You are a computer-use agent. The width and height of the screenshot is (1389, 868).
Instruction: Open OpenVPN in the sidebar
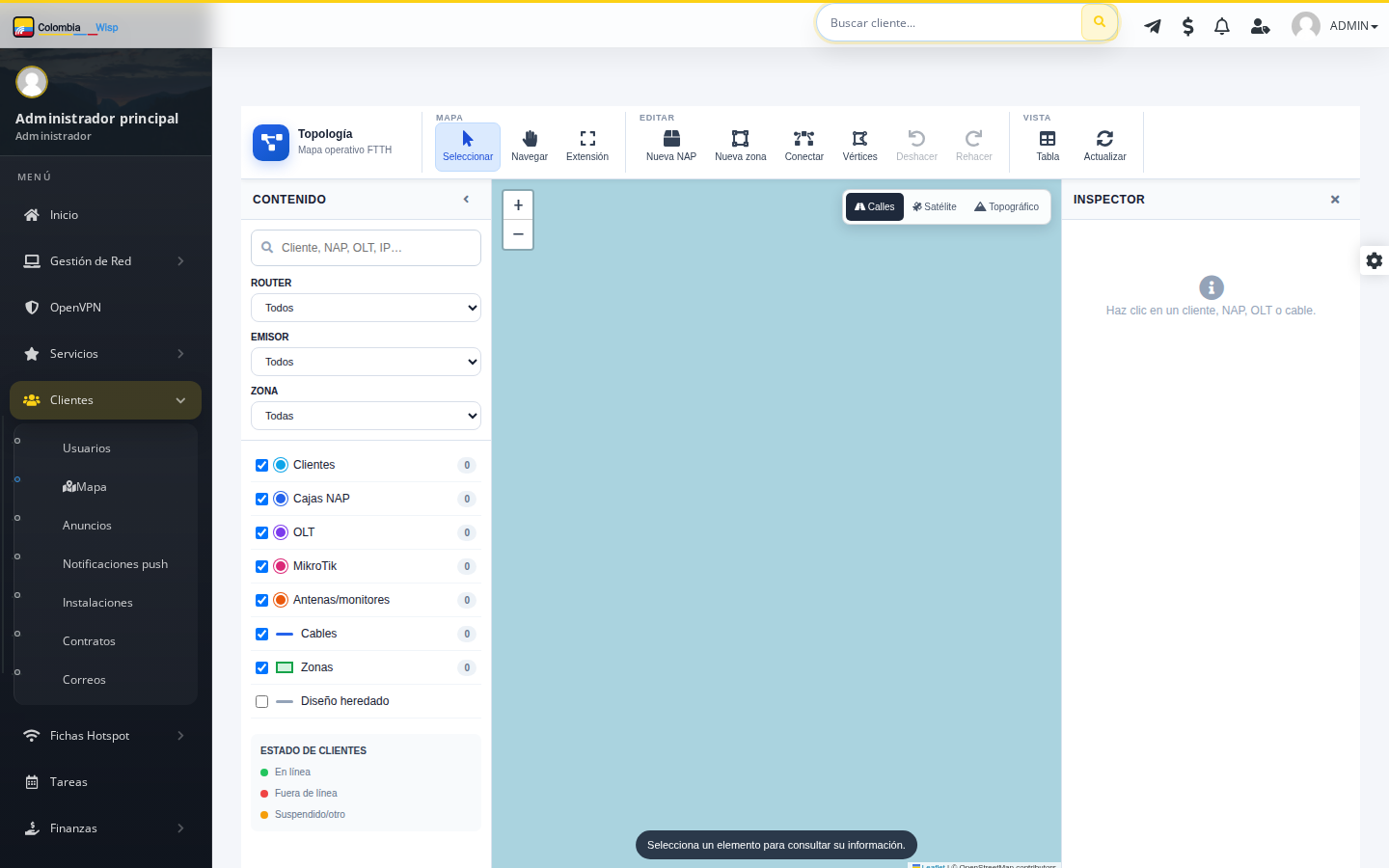(x=105, y=308)
